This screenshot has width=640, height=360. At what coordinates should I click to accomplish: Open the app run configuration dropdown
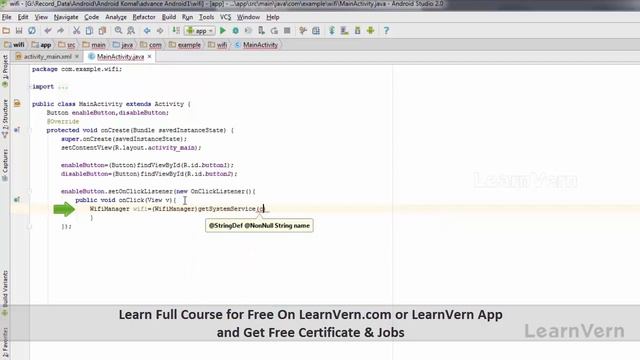(x=200, y=31)
